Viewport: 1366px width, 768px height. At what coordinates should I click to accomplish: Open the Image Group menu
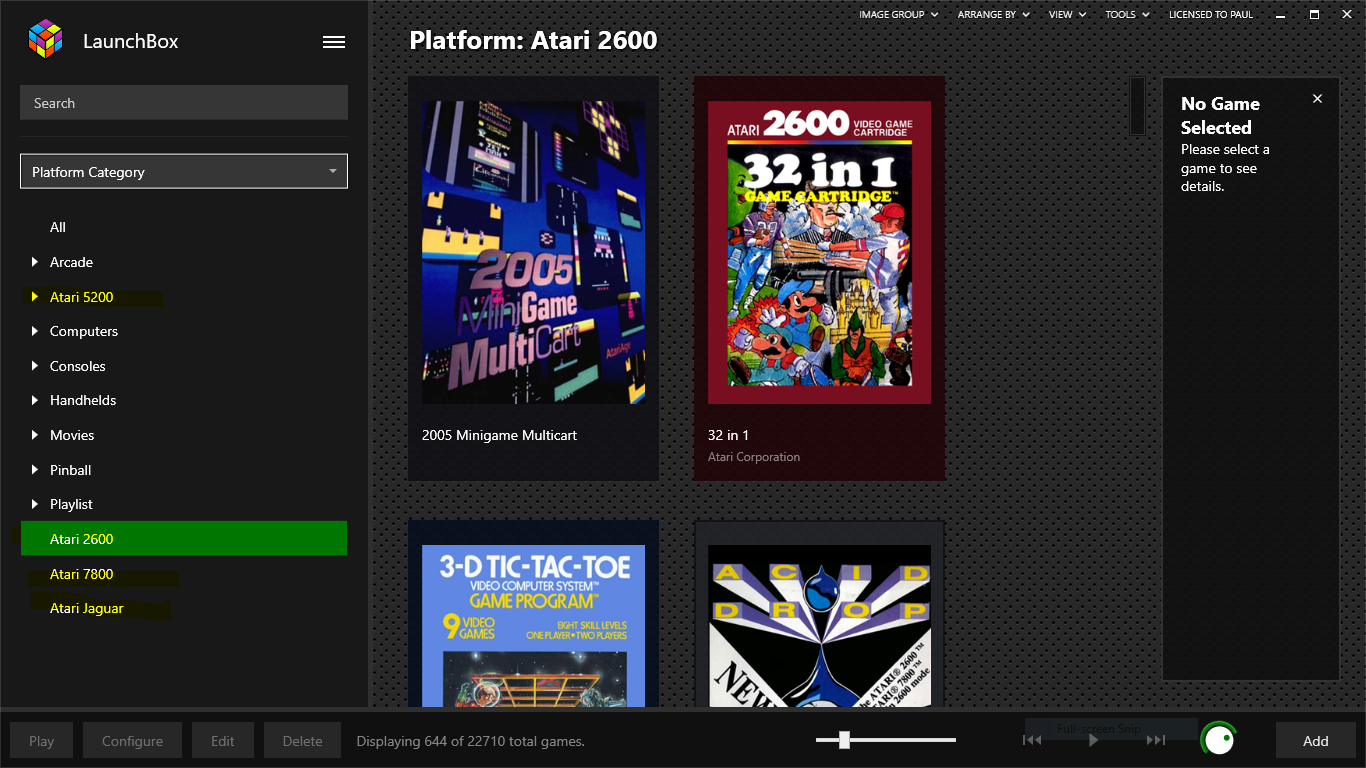point(898,14)
